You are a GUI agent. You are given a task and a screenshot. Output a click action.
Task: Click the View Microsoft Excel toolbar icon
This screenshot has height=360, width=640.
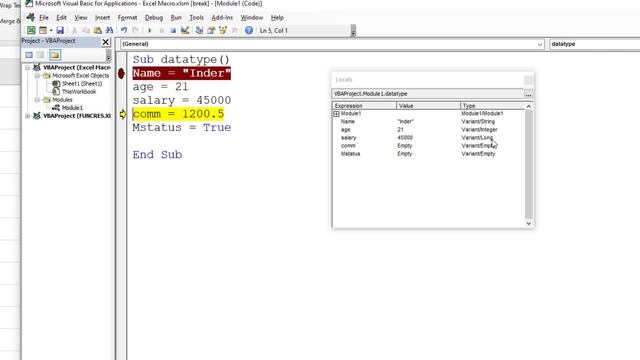pyautogui.click(x=31, y=30)
